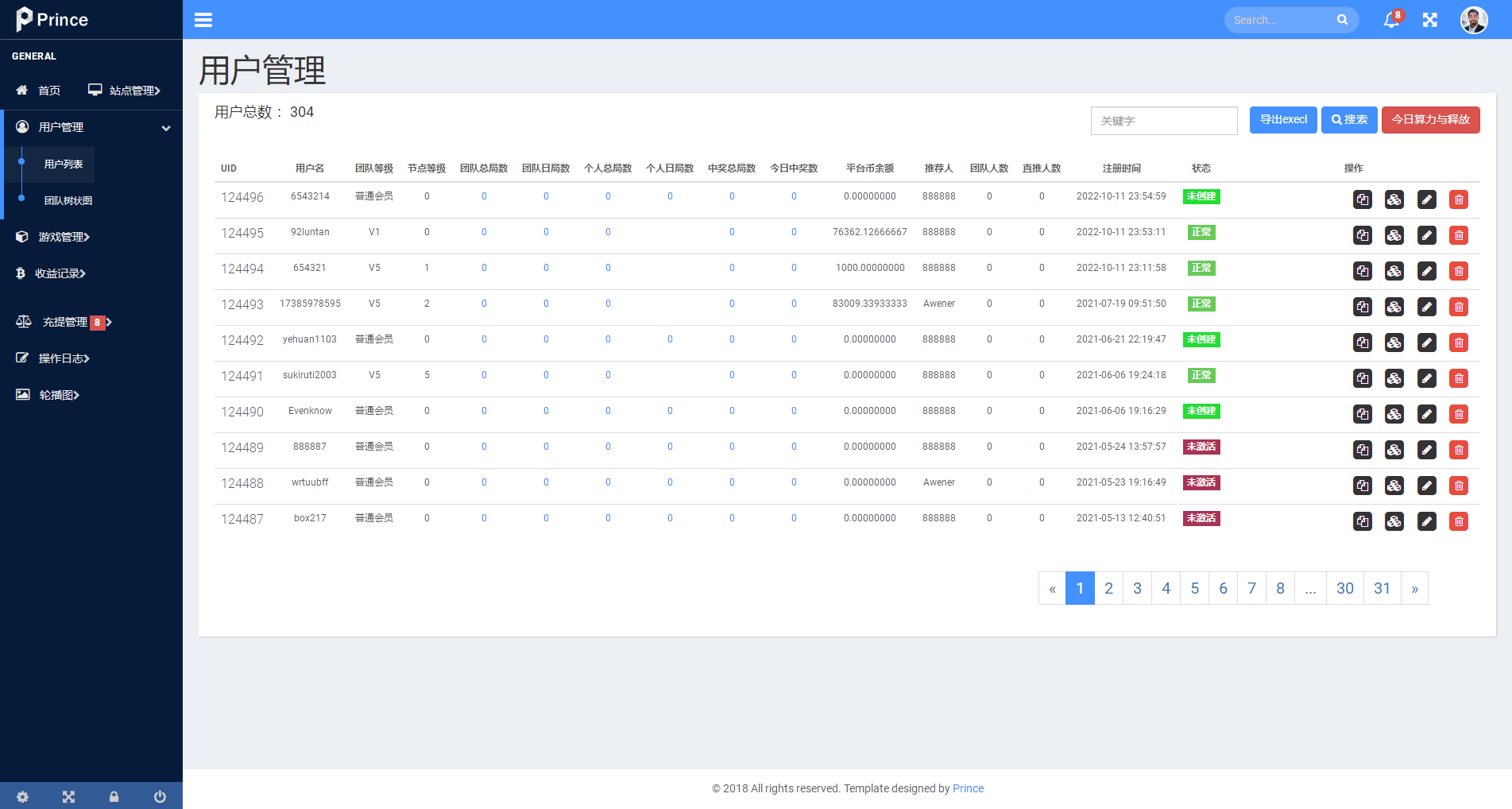Open the notifications bell
The image size is (1512, 809).
(1391, 20)
